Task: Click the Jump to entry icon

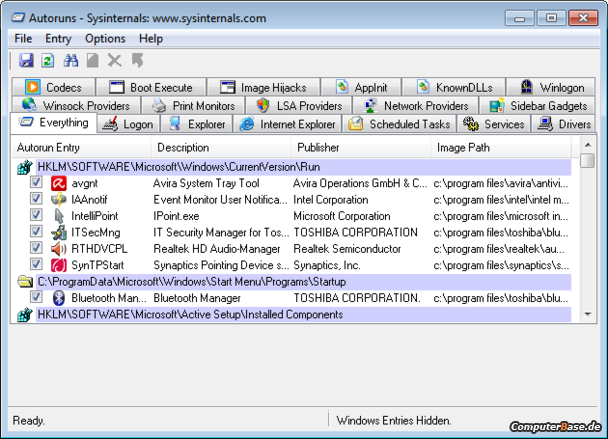Action: point(137,60)
